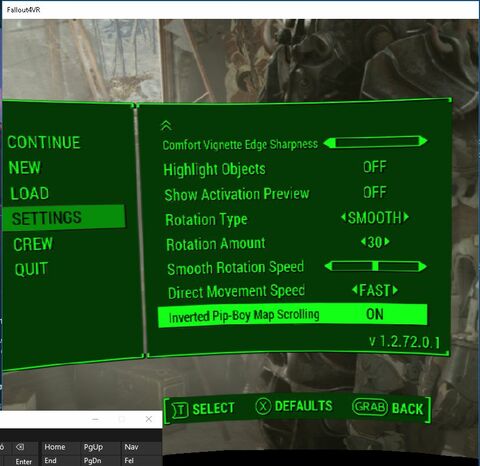Click the Home key on the on-screen keyboard
The width and height of the screenshot is (480, 466).
[x=55, y=447]
